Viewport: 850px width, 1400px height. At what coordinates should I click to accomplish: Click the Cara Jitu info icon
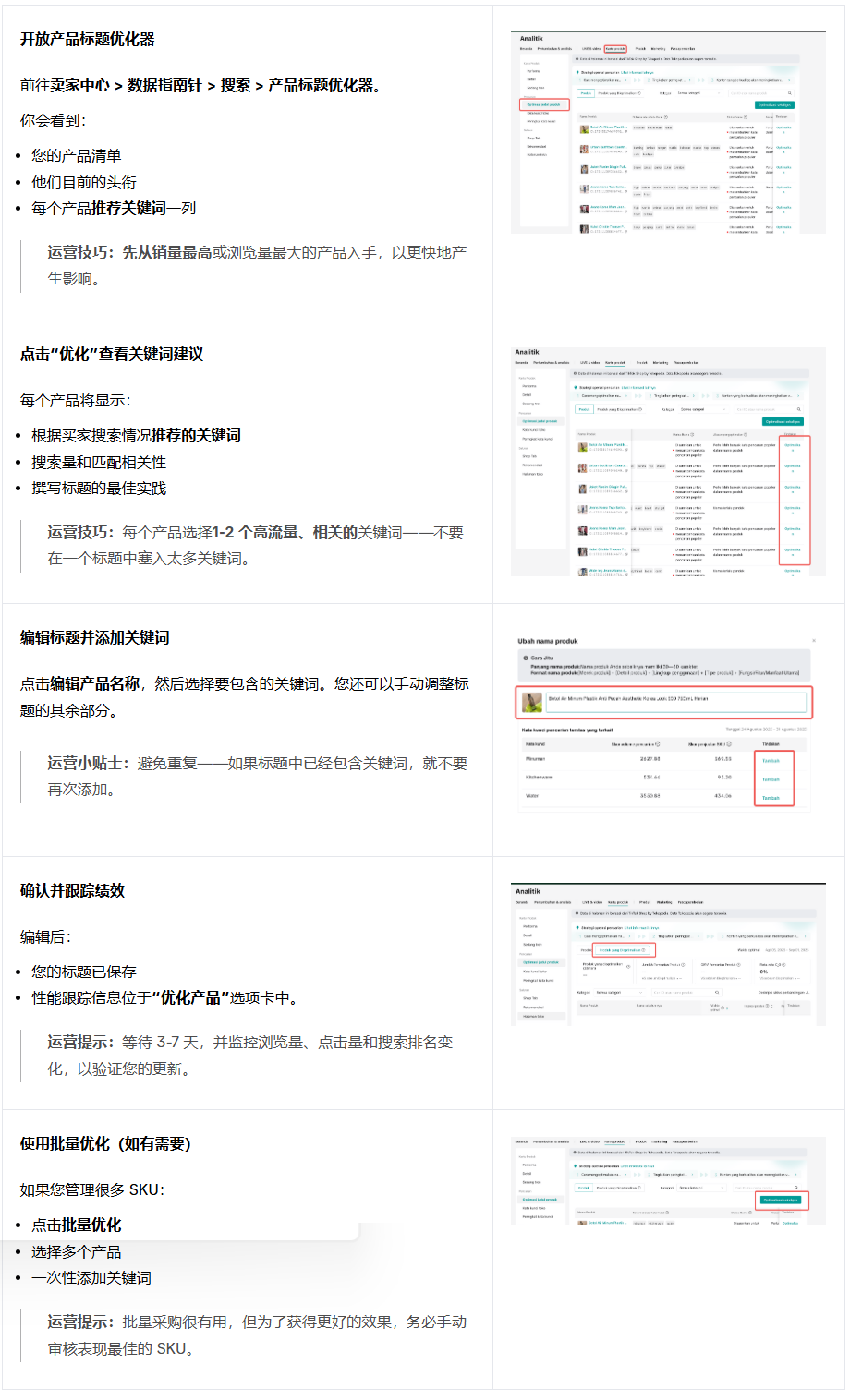(526, 658)
